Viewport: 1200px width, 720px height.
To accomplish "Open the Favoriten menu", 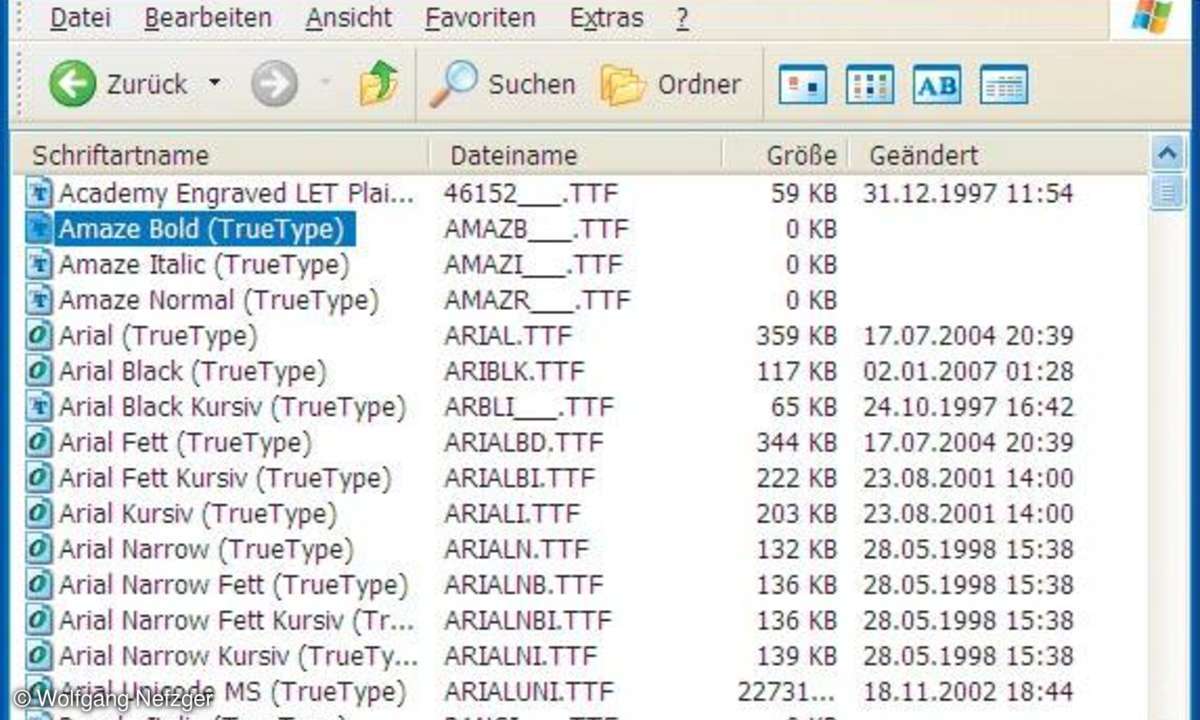I will [x=480, y=18].
